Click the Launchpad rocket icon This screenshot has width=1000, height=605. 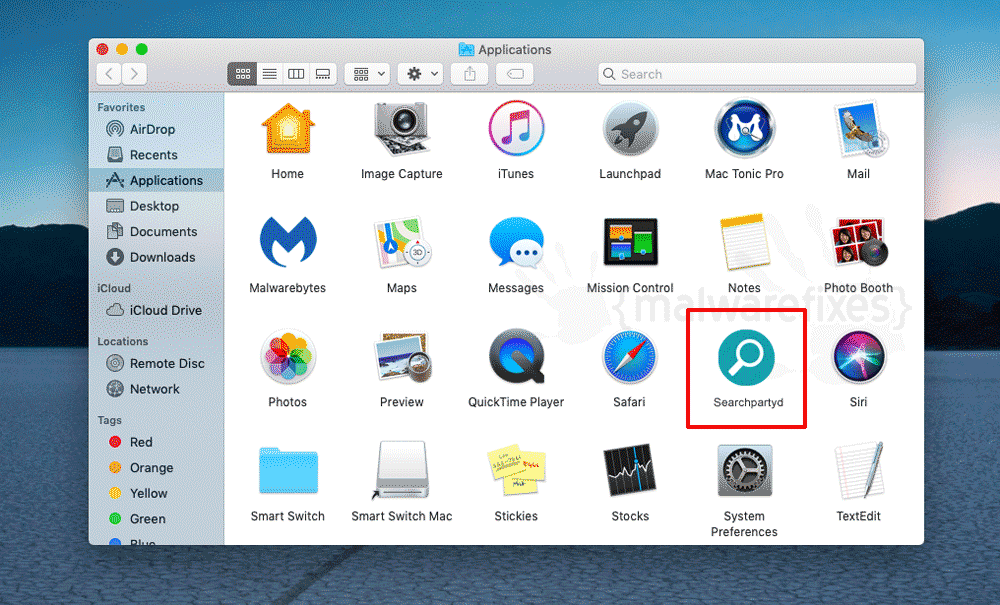(x=630, y=129)
